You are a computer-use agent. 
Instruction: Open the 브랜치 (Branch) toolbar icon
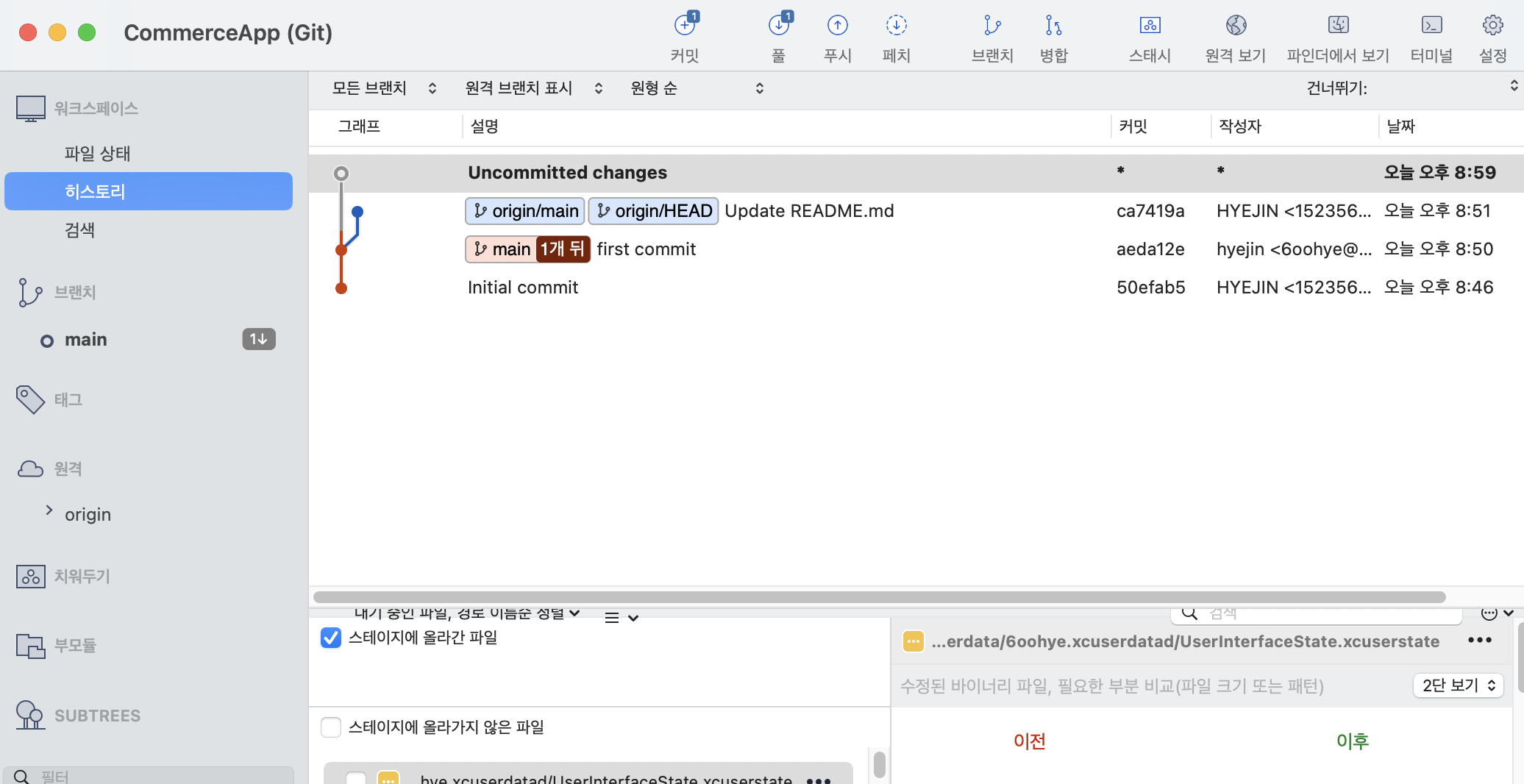point(991,35)
